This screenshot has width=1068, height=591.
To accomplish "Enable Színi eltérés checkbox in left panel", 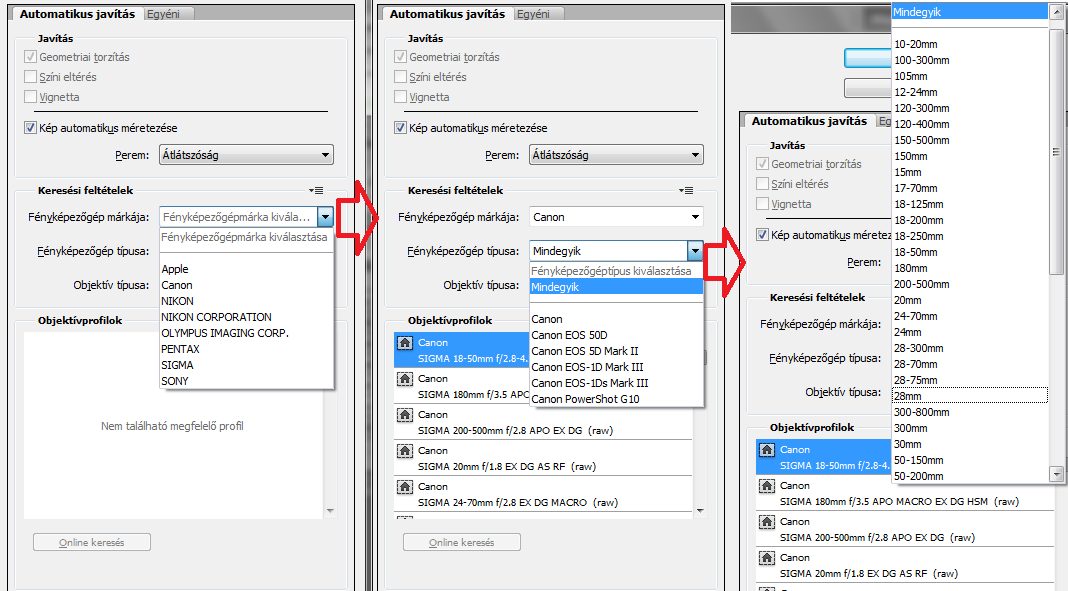I will (30, 76).
